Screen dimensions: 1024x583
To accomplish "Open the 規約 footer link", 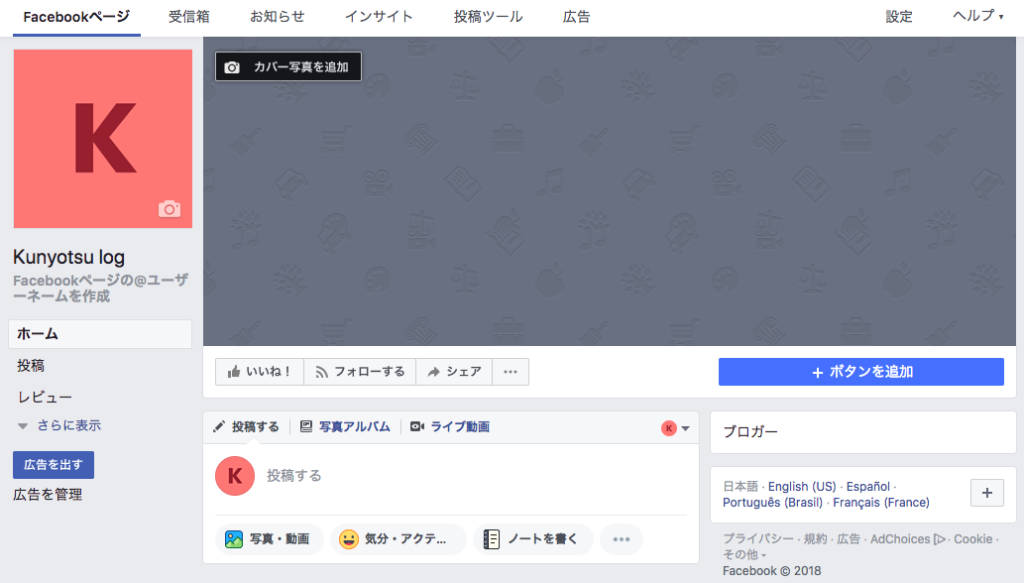I will (x=815, y=539).
